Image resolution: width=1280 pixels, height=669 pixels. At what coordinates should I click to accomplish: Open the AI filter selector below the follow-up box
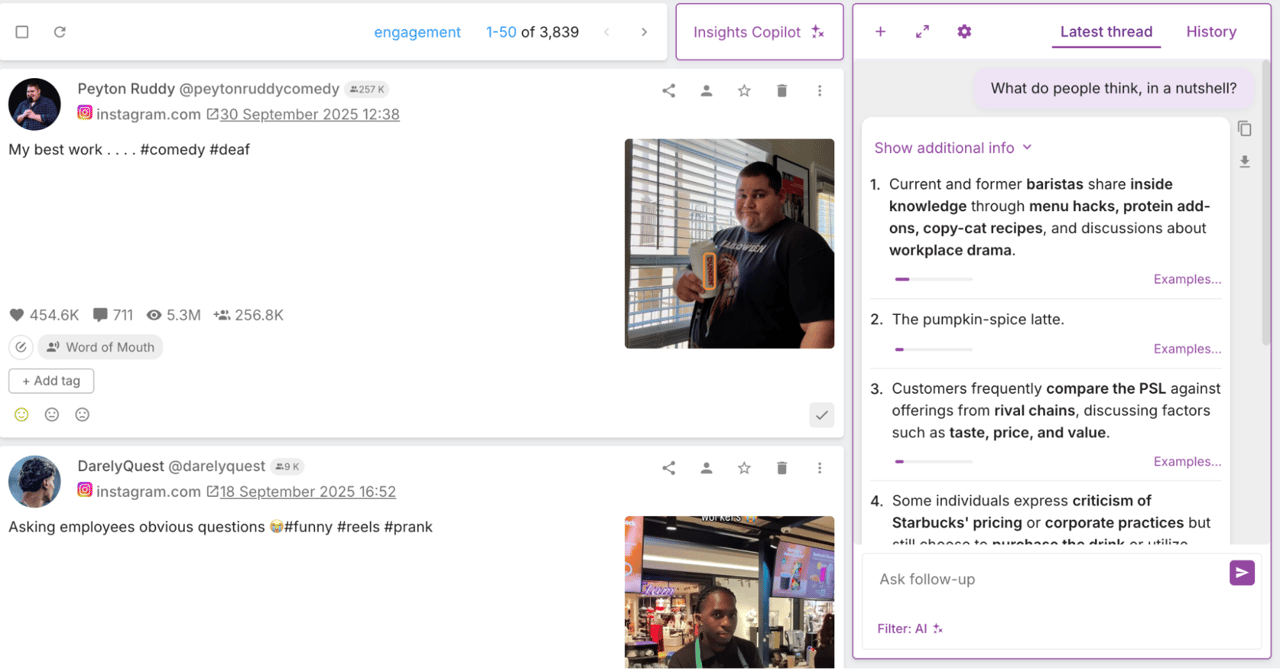pyautogui.click(x=906, y=628)
